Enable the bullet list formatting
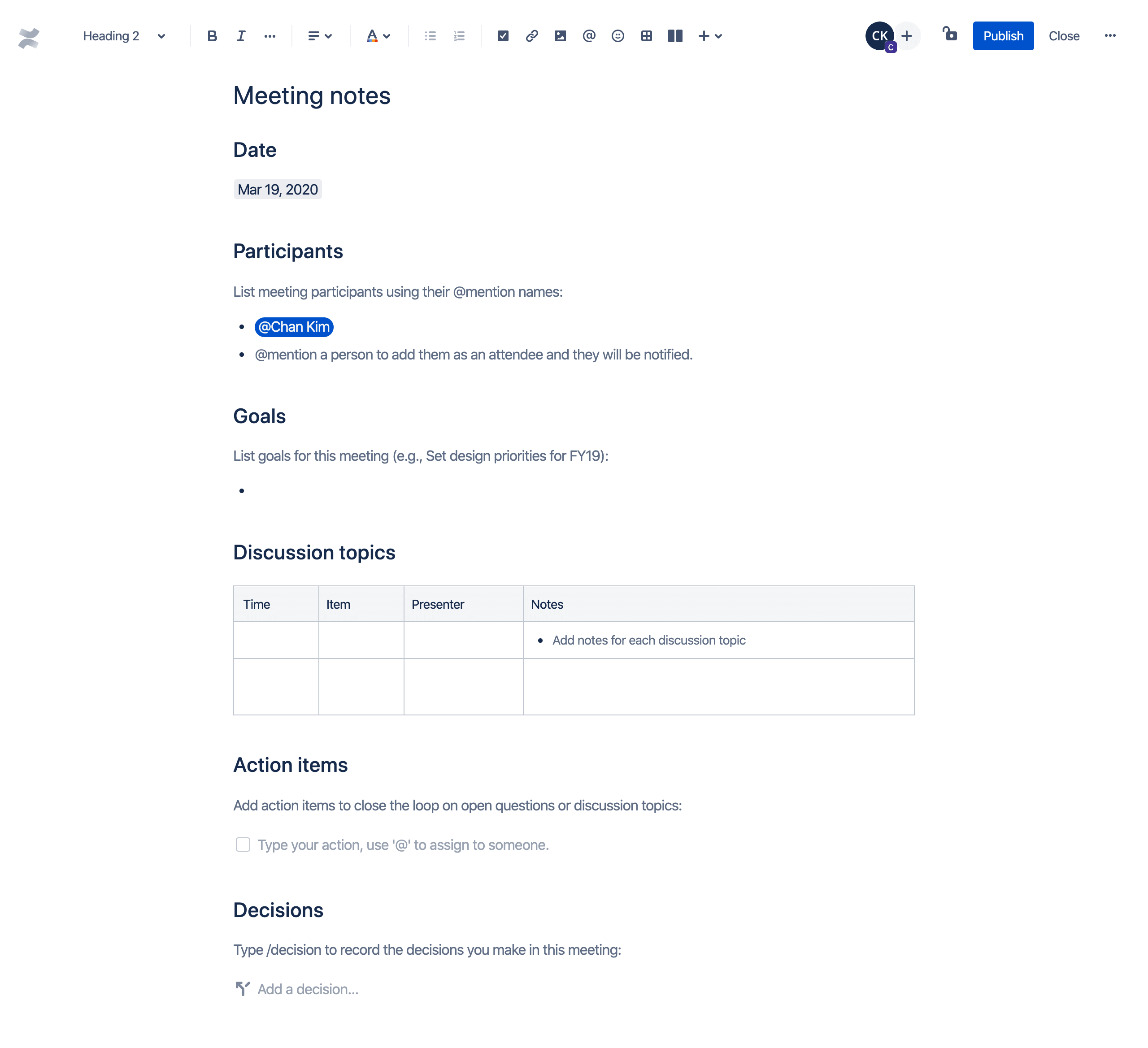The width and height of the screenshot is (1148, 1048). tap(430, 36)
